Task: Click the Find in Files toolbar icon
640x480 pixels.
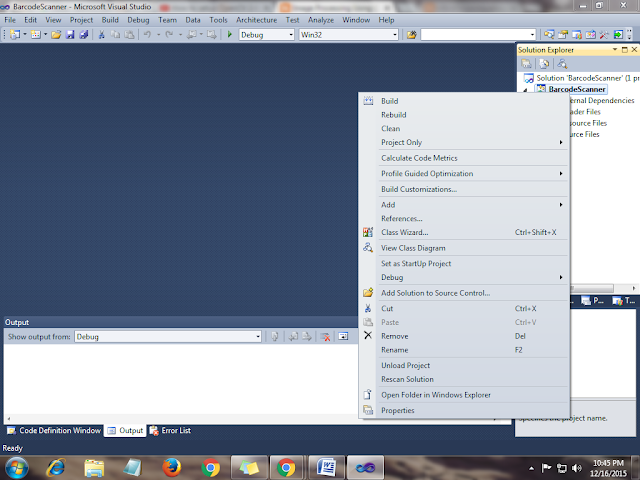Action: click(411, 35)
